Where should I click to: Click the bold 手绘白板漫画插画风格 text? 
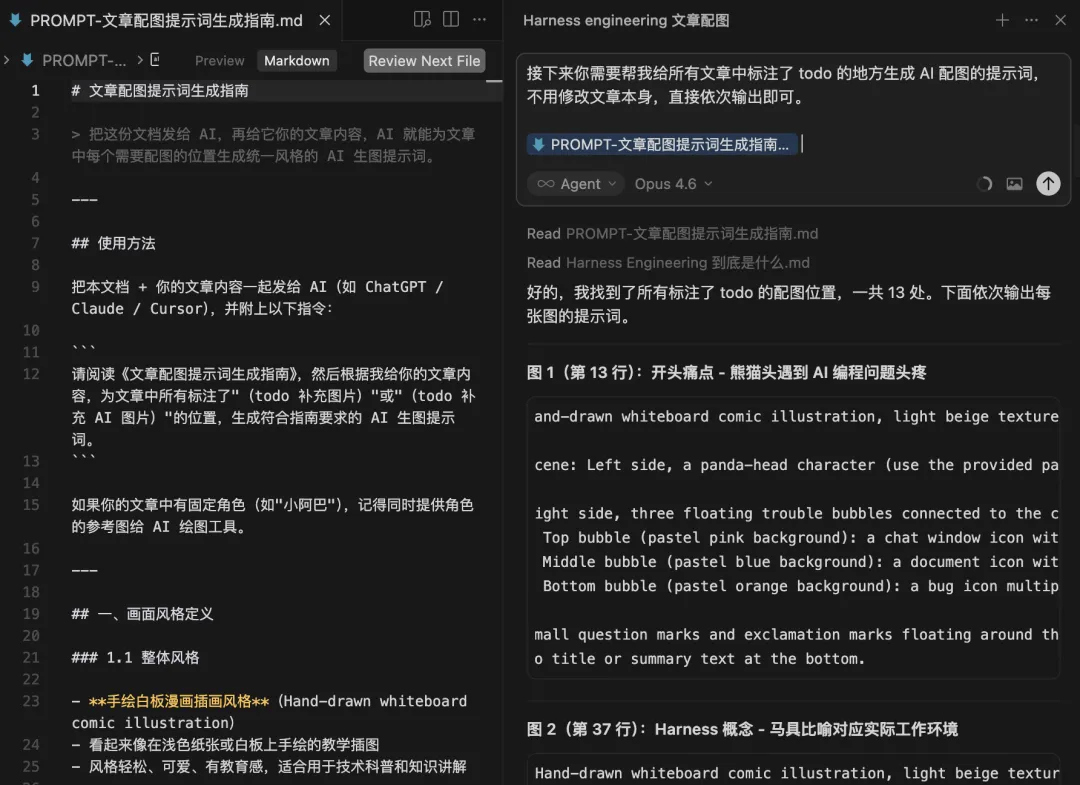coord(178,701)
